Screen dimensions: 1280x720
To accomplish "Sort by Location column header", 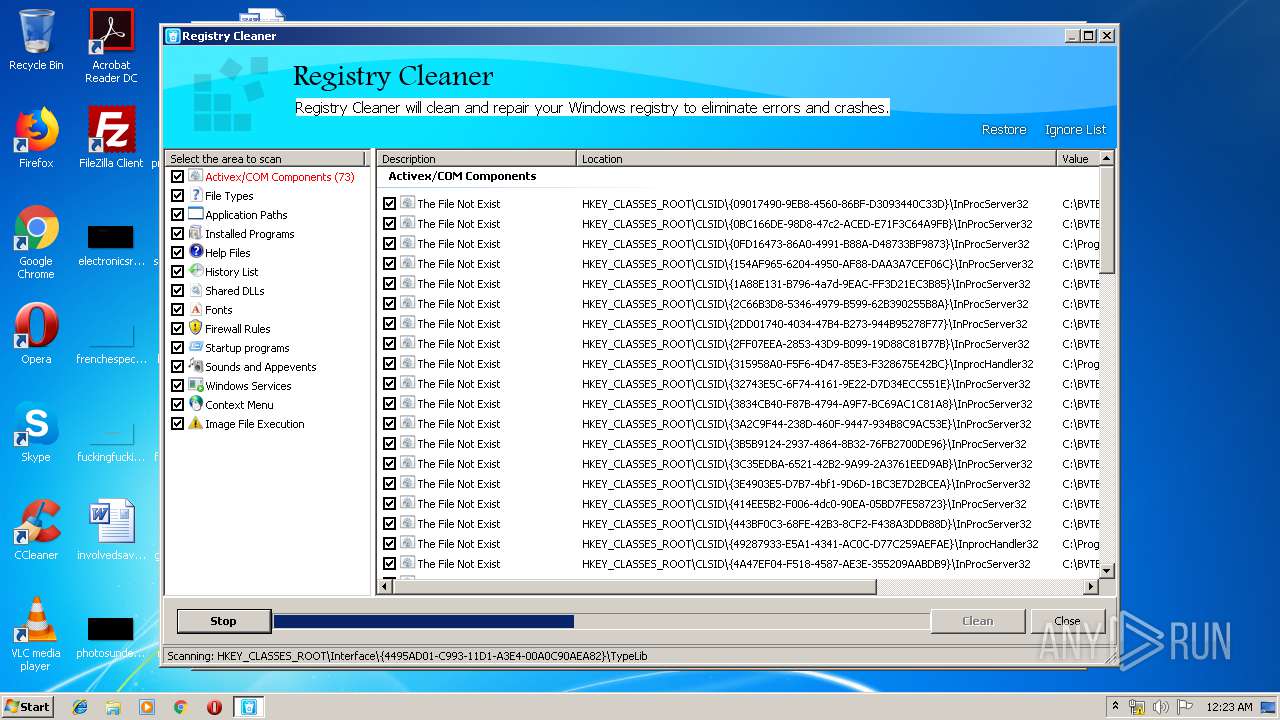I will (817, 159).
